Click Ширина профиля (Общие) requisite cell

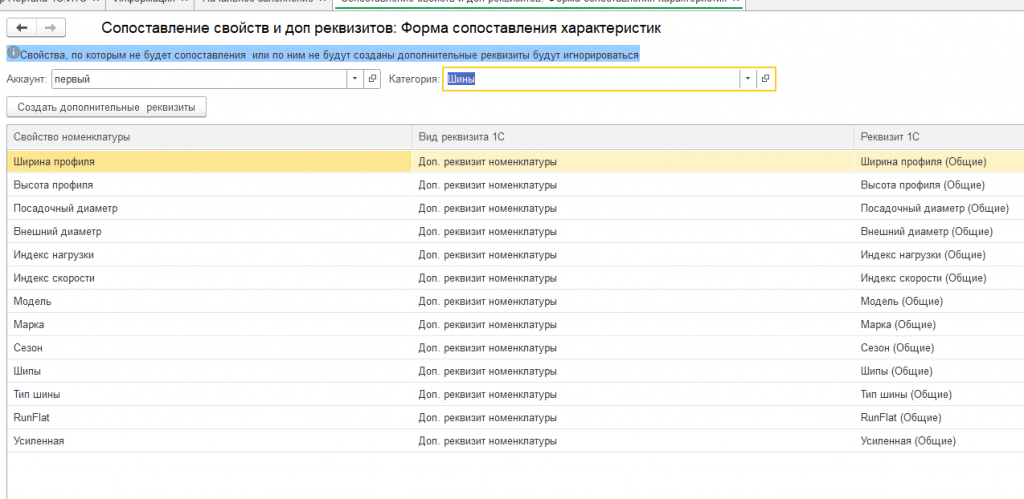coord(939,161)
